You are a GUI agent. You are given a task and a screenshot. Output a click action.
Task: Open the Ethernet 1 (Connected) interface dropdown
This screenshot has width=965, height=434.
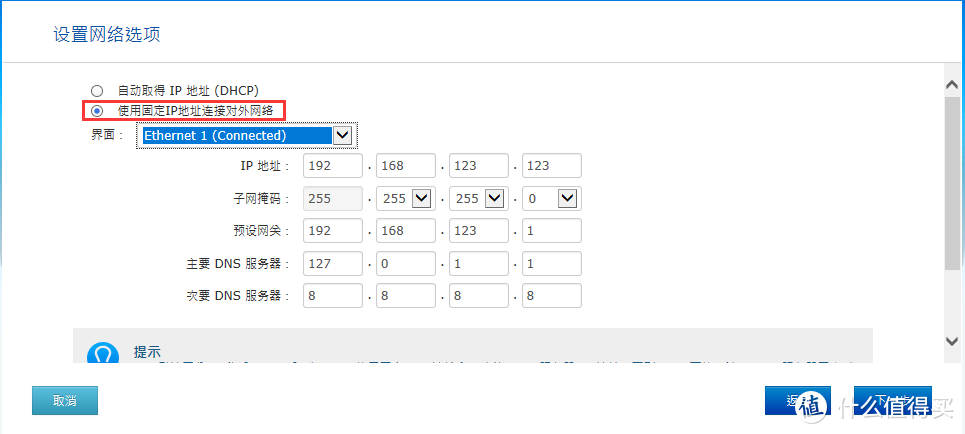(x=342, y=135)
